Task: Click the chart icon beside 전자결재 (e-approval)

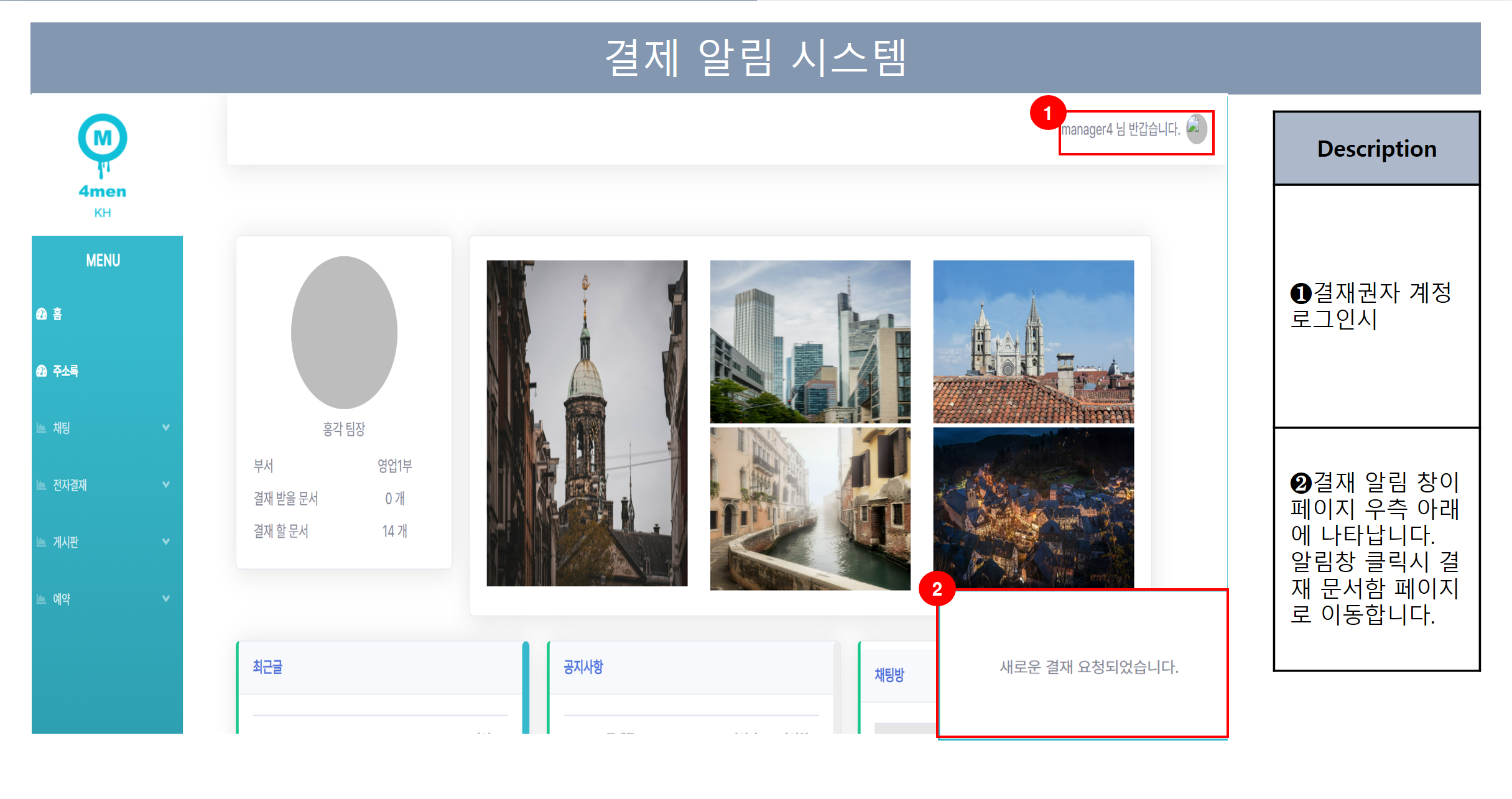Action: click(42, 485)
